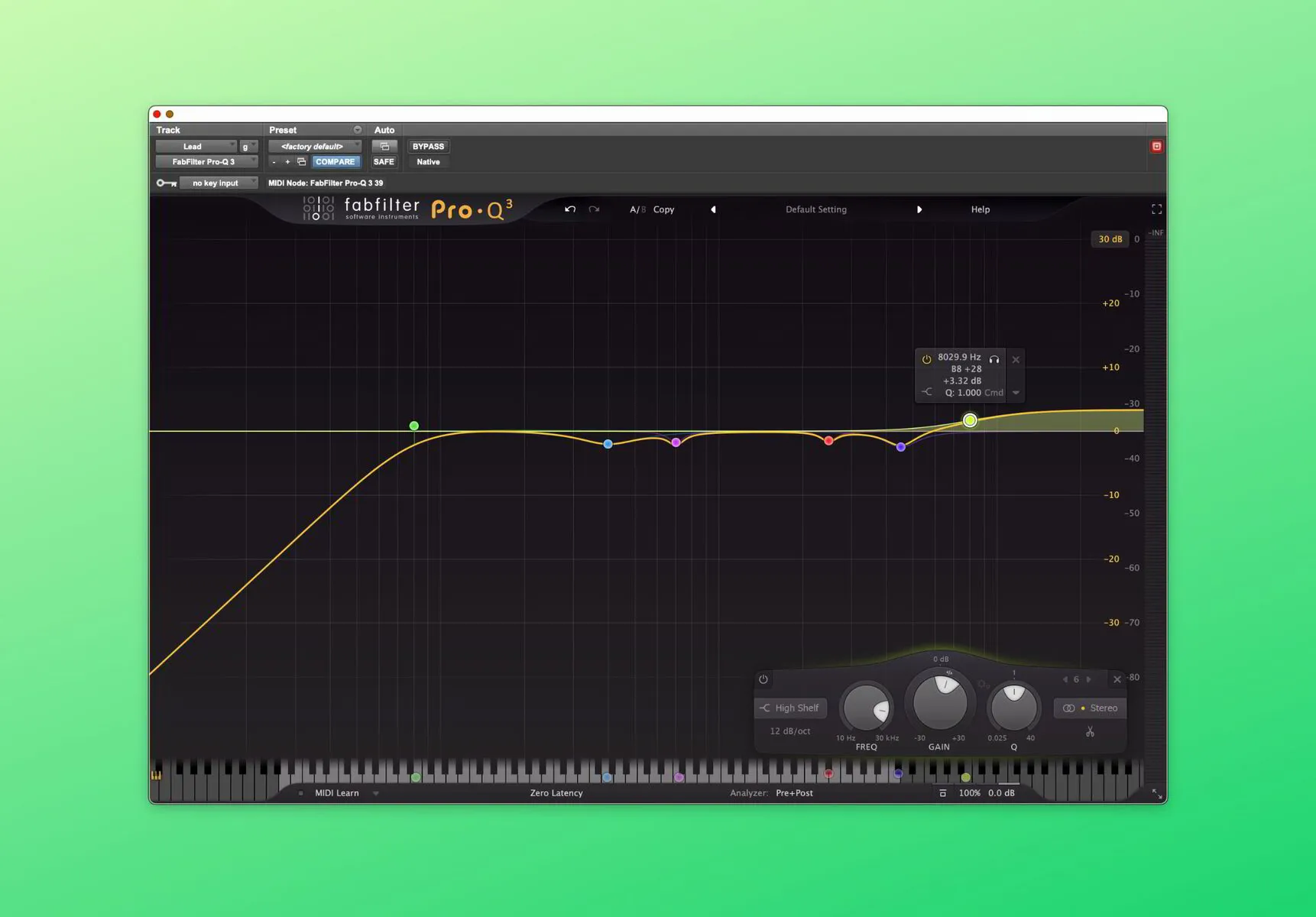Select the magenta band node
This screenshot has width=1316, height=917.
676,442
